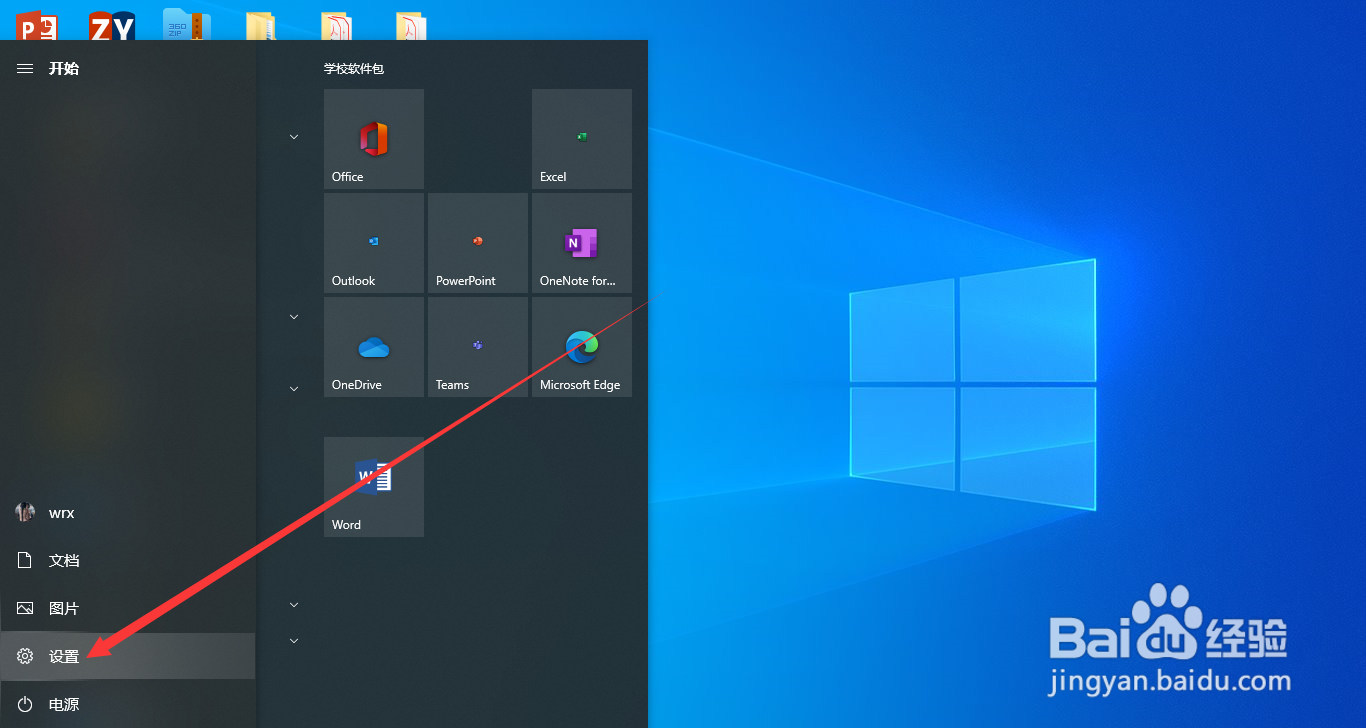Open the Office tile
The width and height of the screenshot is (1366, 728).
click(374, 139)
